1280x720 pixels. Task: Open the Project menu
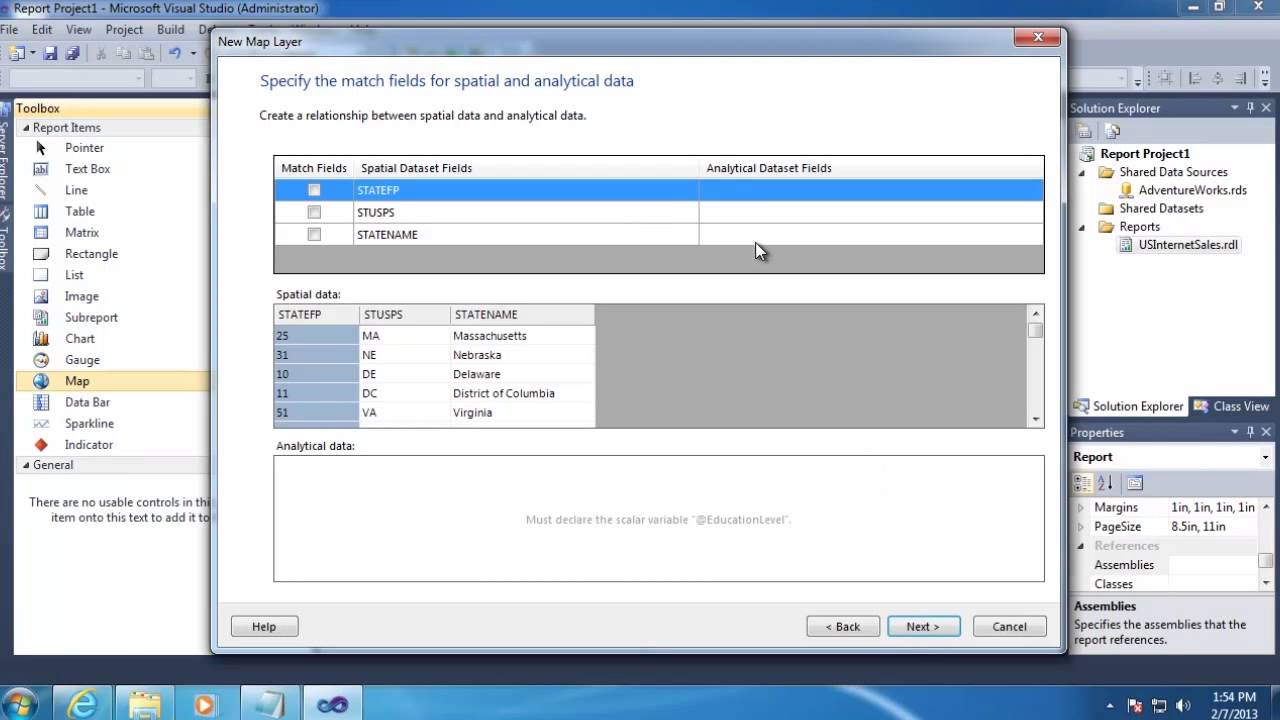pos(124,30)
